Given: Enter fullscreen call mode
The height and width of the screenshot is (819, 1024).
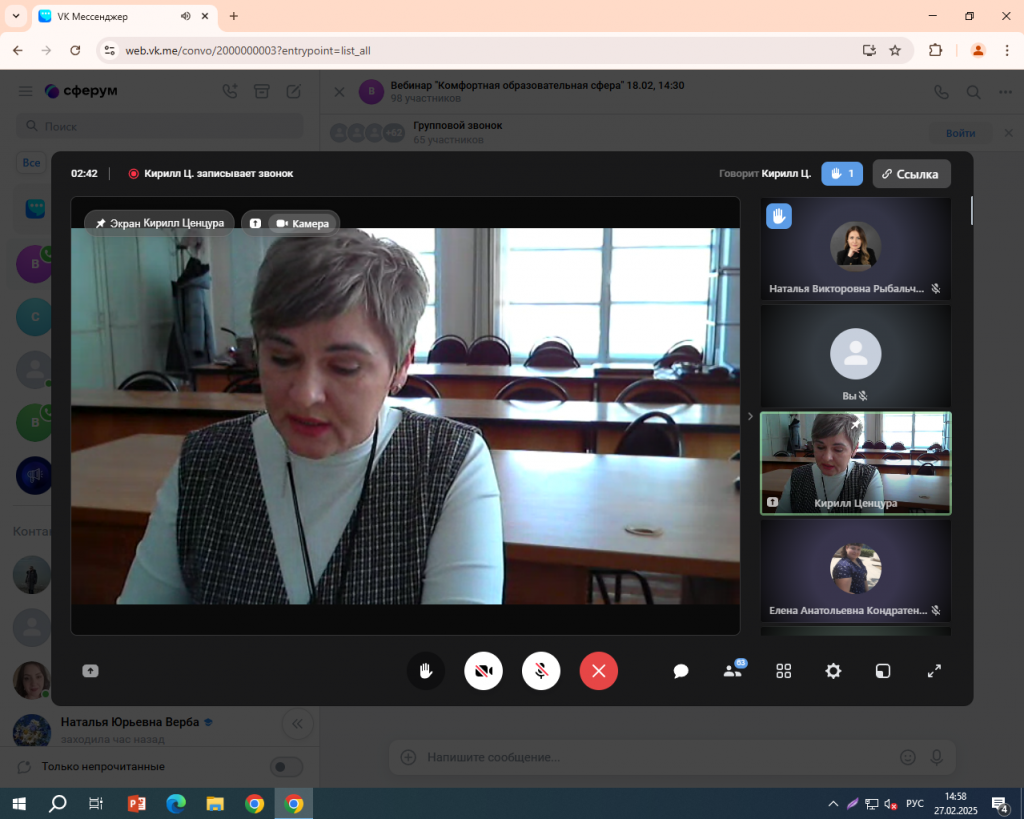Looking at the screenshot, I should tap(934, 671).
